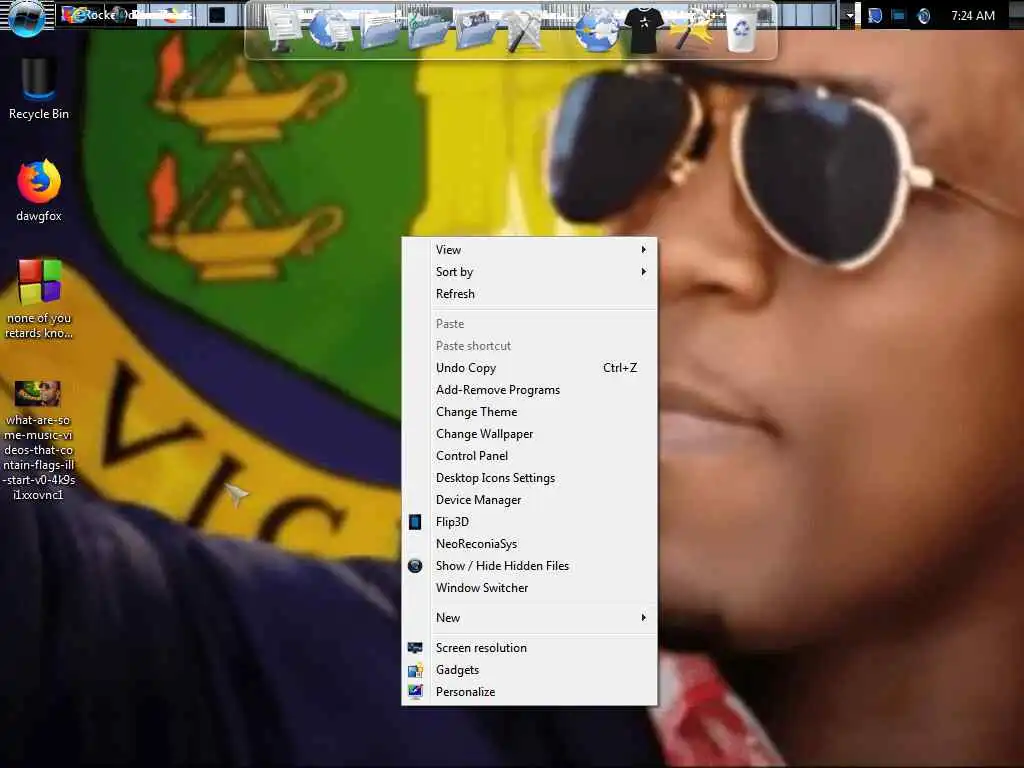Click the Ctrl+Z shortcut text
The height and width of the screenshot is (768, 1024).
tap(620, 368)
